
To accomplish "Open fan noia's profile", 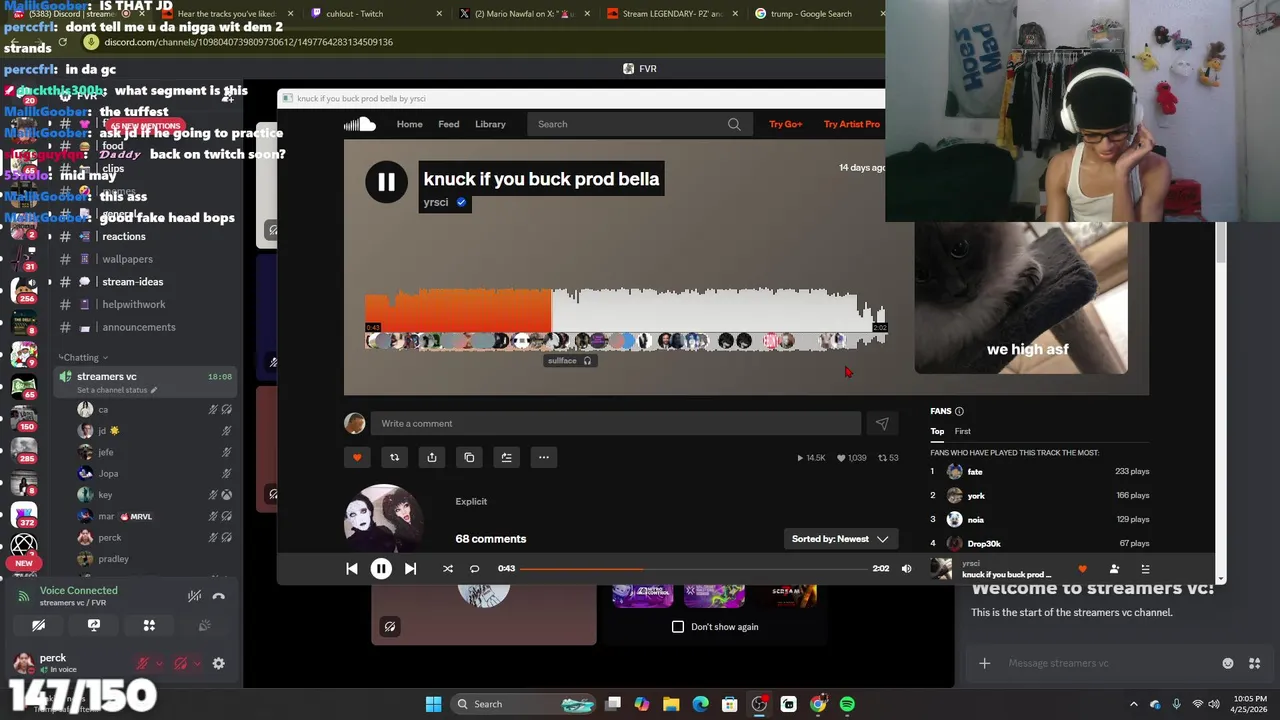I will [975, 519].
